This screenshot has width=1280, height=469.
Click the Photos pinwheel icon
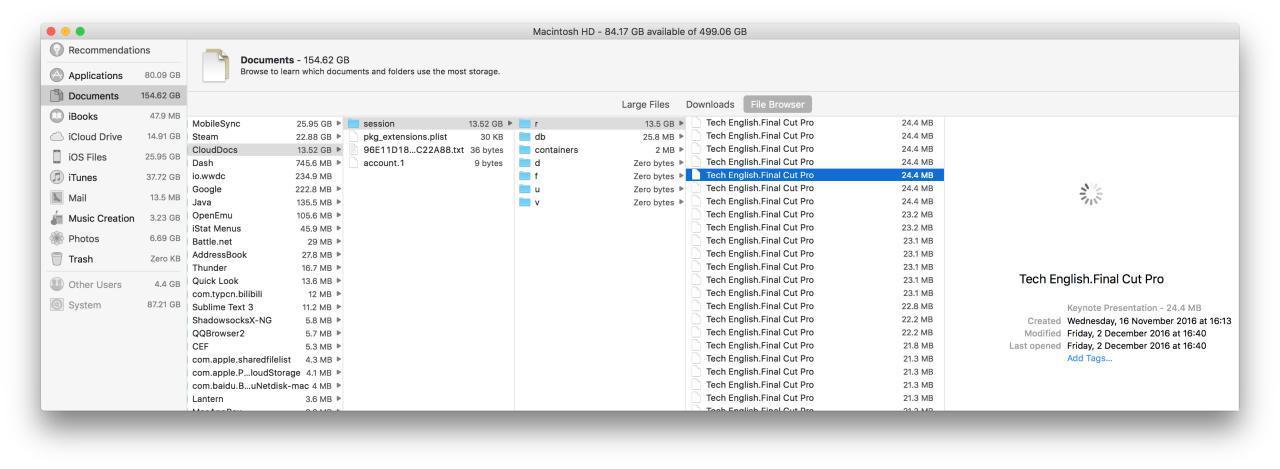56,239
